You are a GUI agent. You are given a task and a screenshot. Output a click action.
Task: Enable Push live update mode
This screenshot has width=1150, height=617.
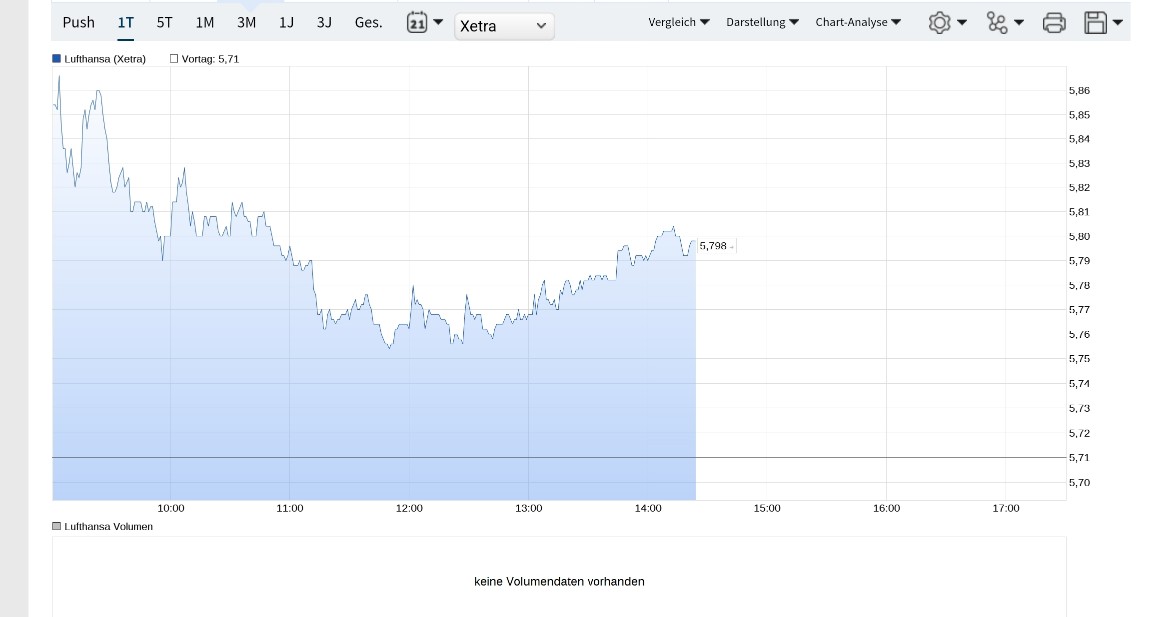coord(78,22)
